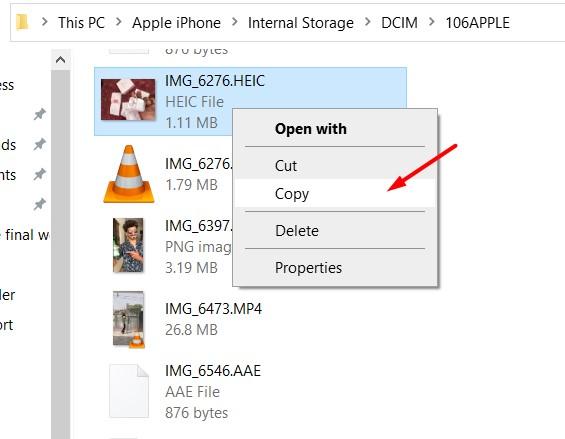Viewport: 565px width, 439px height.
Task: Navigate to Internal Storage in address bar
Action: click(301, 23)
